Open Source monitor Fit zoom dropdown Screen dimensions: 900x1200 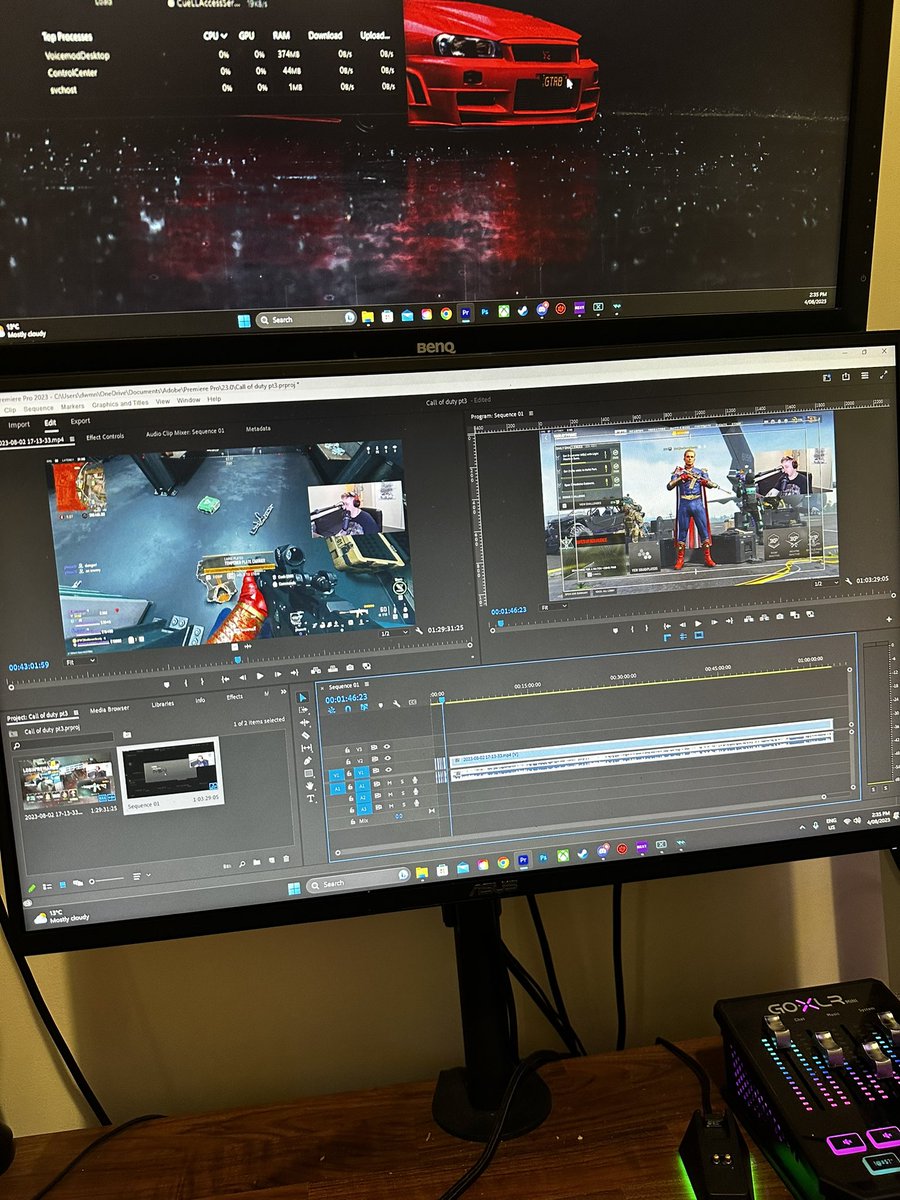pos(82,660)
